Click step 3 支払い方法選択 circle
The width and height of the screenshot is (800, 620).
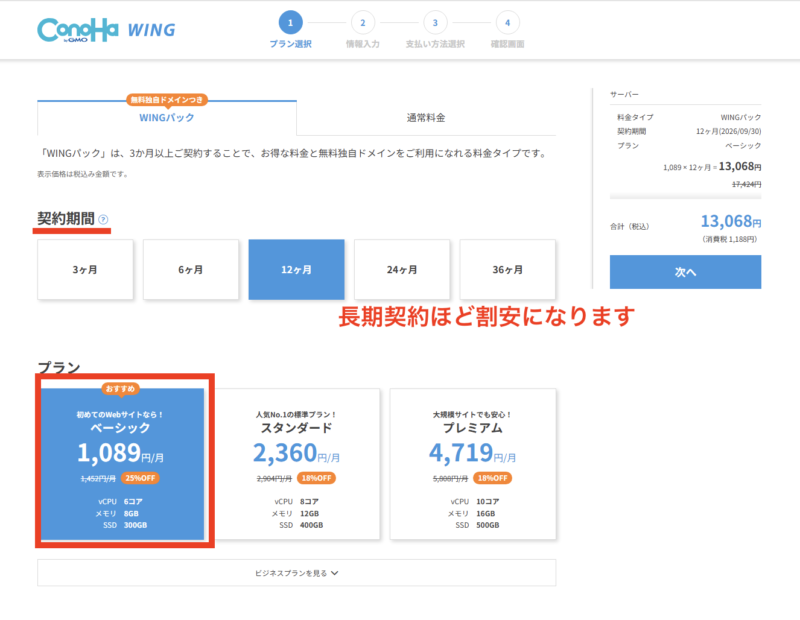tap(434, 21)
